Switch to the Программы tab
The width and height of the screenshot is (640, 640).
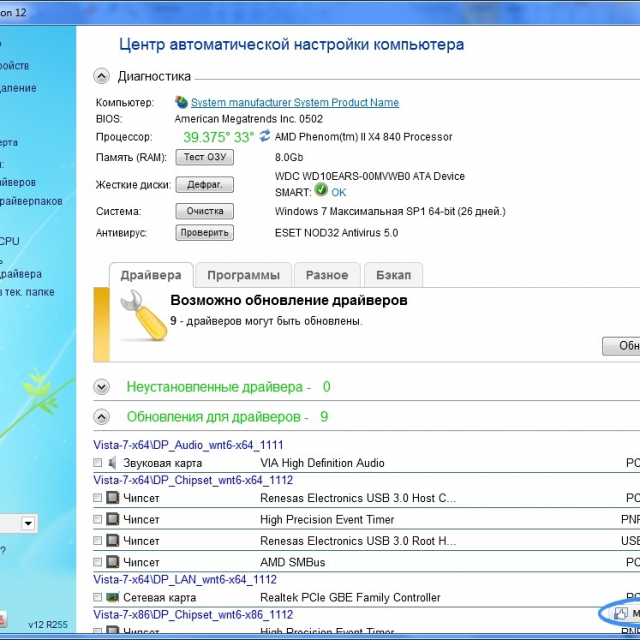(243, 275)
